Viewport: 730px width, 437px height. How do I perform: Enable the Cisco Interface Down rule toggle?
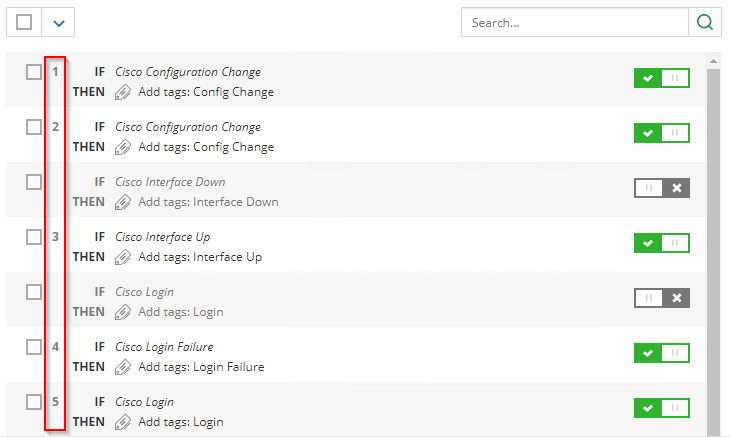point(661,188)
